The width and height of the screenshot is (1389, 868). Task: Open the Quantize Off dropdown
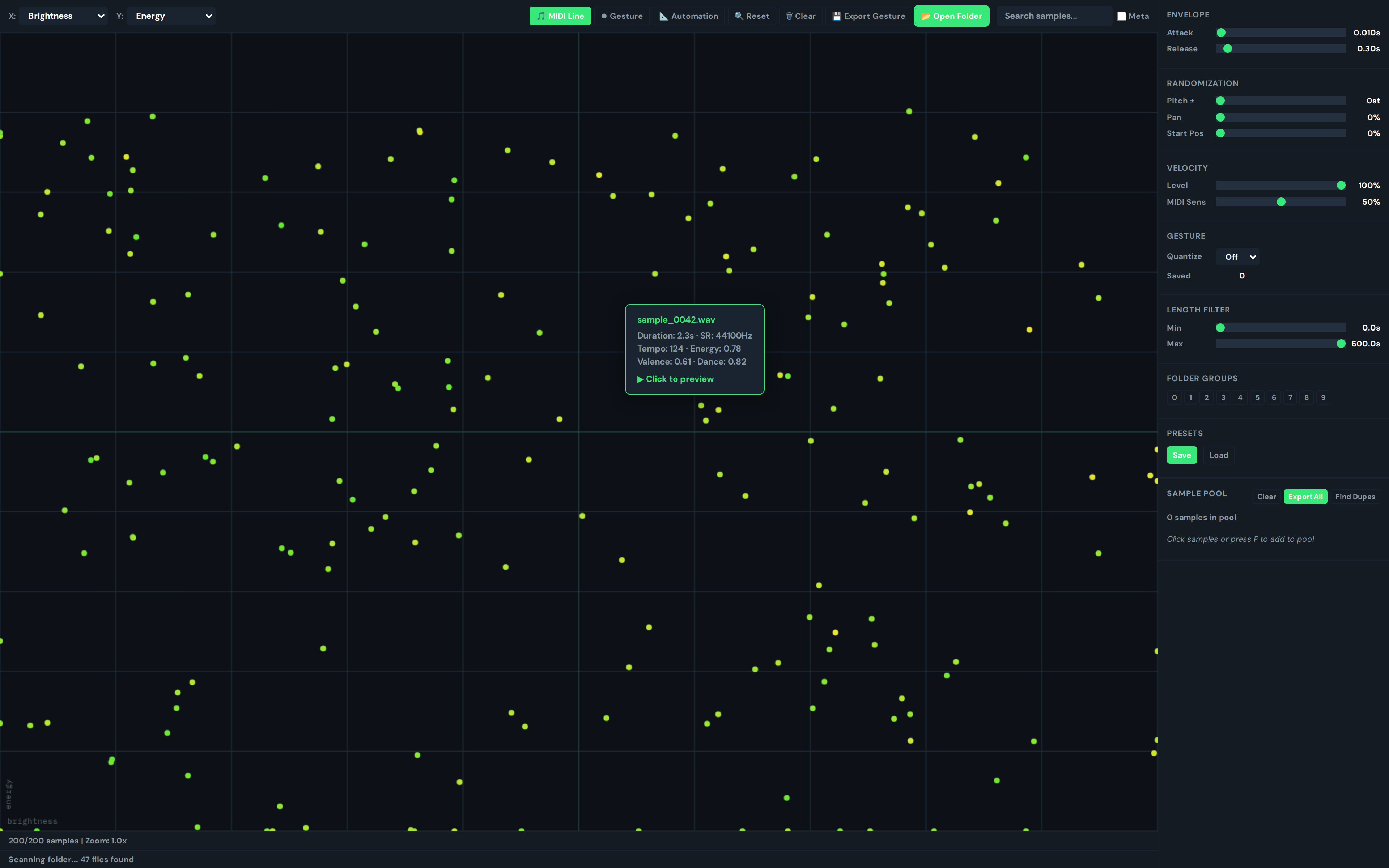coord(1237,257)
